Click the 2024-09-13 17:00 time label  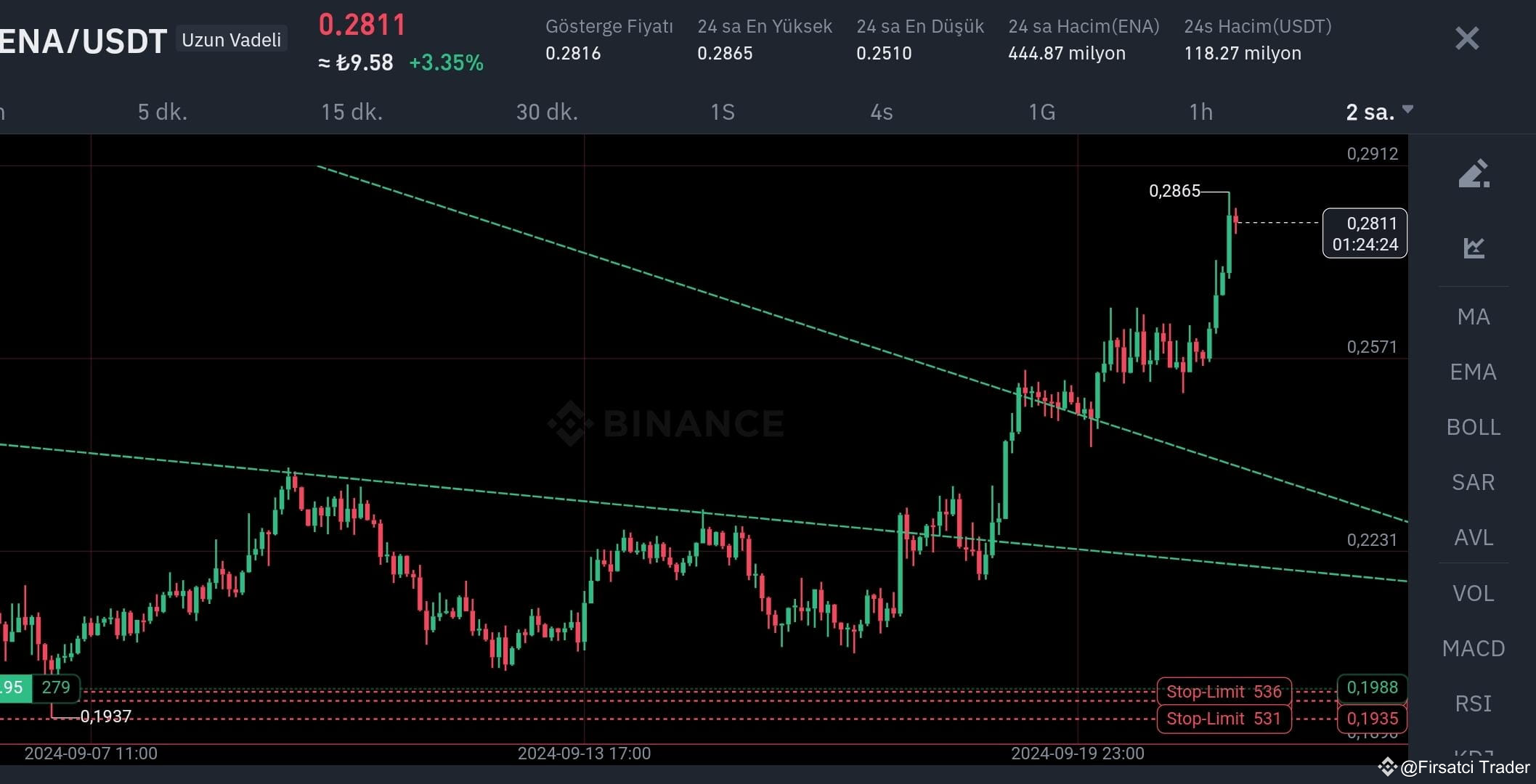(584, 754)
